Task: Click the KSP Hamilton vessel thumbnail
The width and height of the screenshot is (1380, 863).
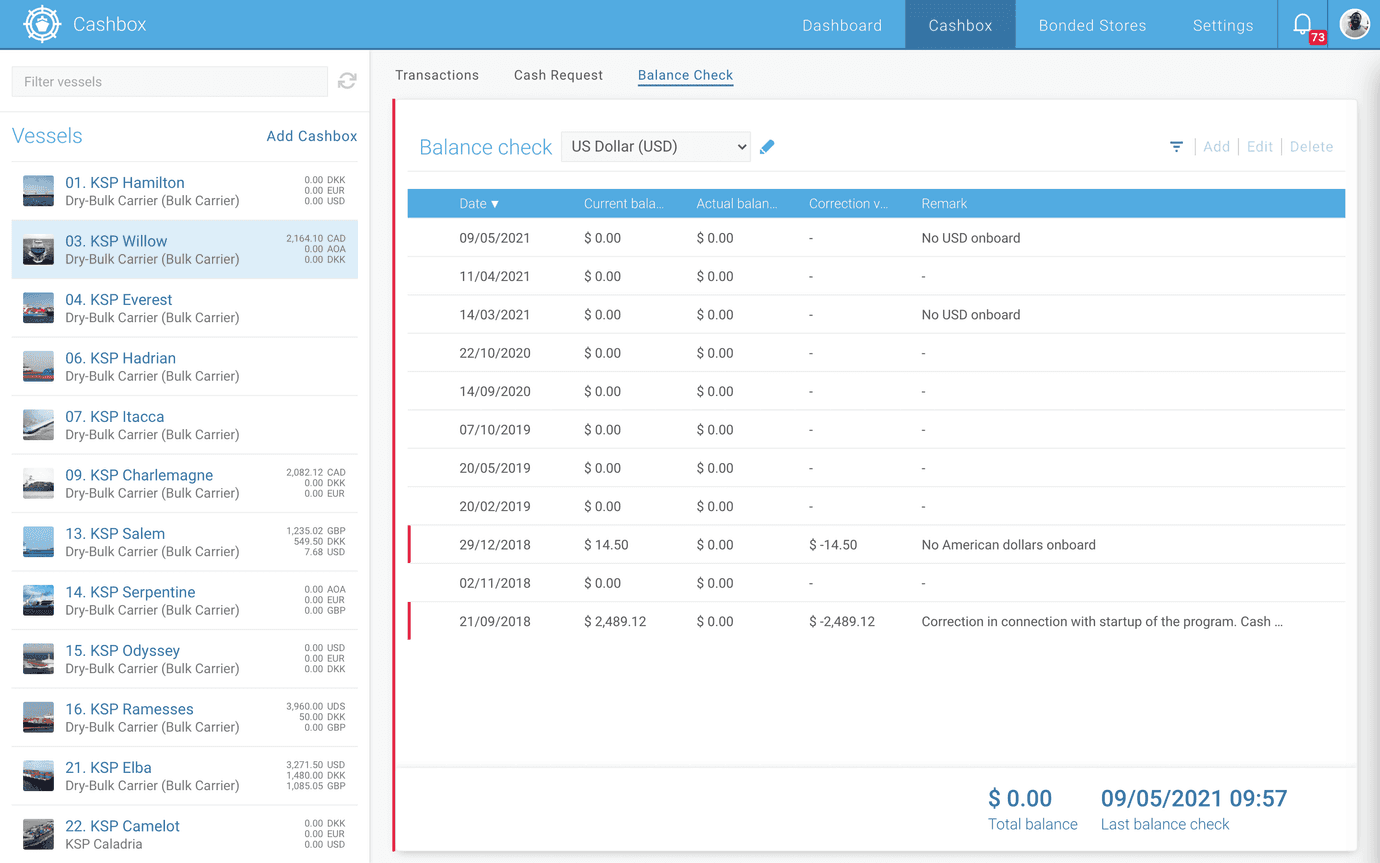Action: click(39, 191)
